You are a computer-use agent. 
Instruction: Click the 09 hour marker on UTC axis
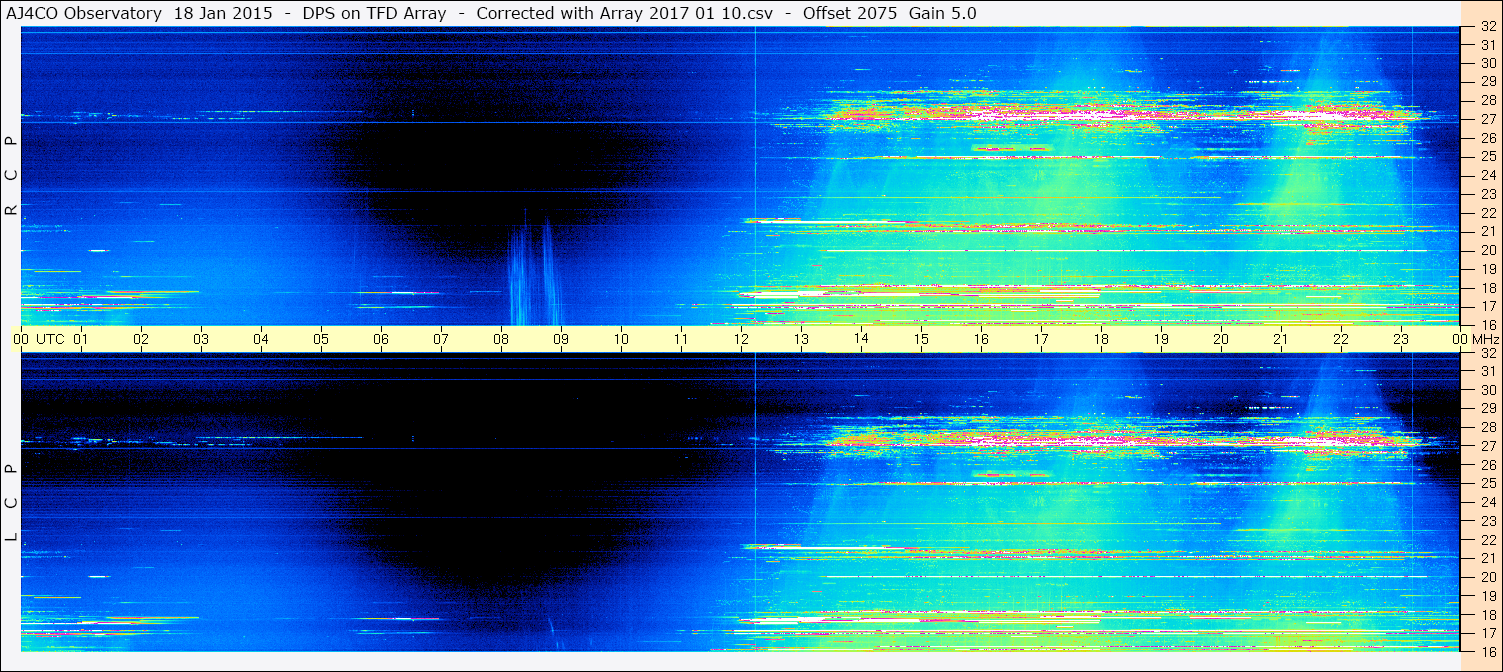561,339
